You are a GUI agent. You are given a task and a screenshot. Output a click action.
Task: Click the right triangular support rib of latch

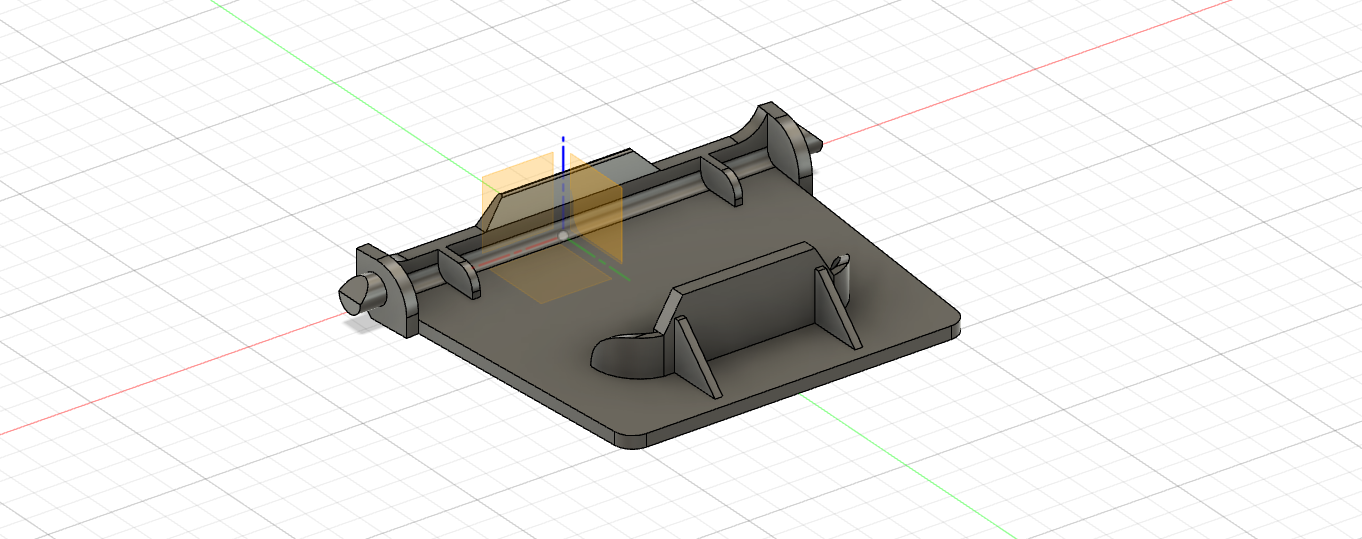tap(836, 308)
